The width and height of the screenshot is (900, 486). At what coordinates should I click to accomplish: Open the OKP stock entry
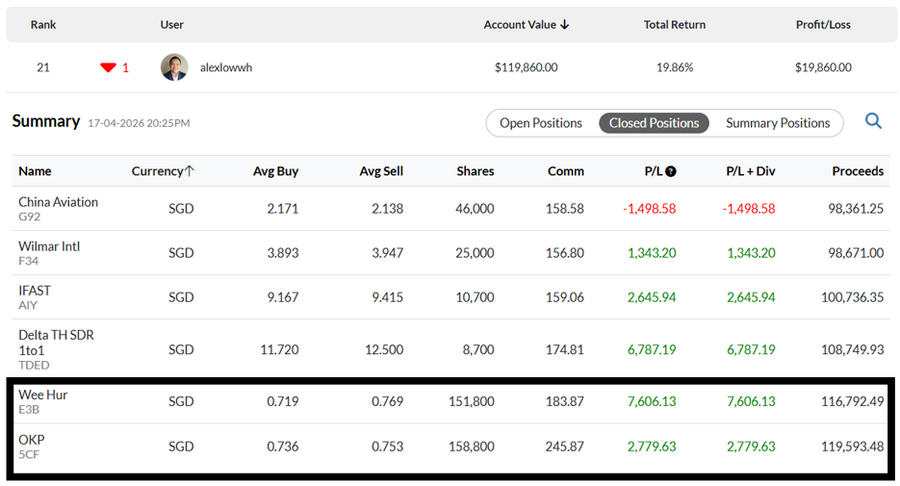[x=32, y=439]
